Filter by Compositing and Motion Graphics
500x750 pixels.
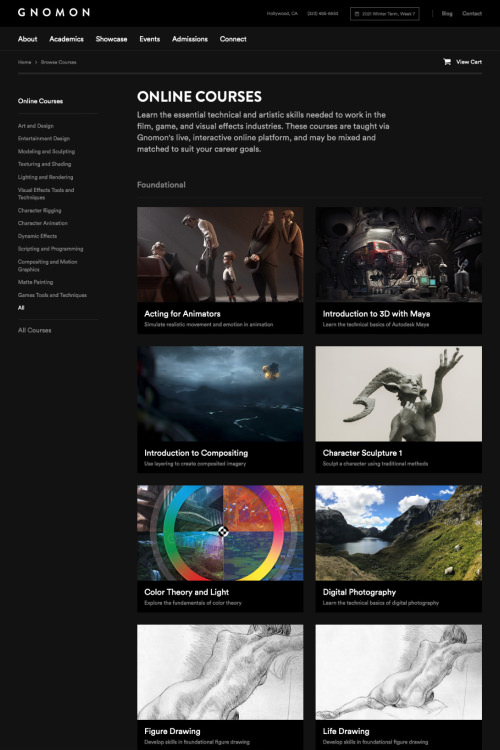point(47,265)
